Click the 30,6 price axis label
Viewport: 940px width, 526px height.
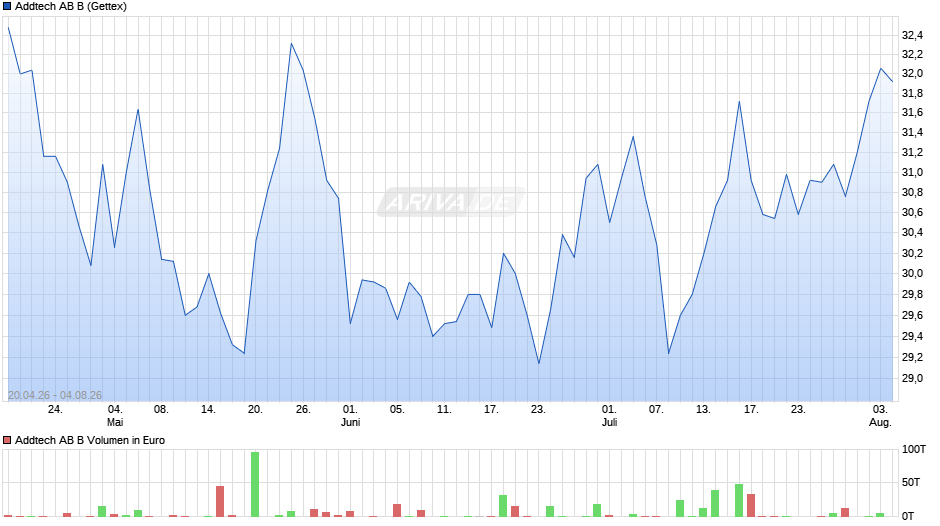(x=912, y=212)
